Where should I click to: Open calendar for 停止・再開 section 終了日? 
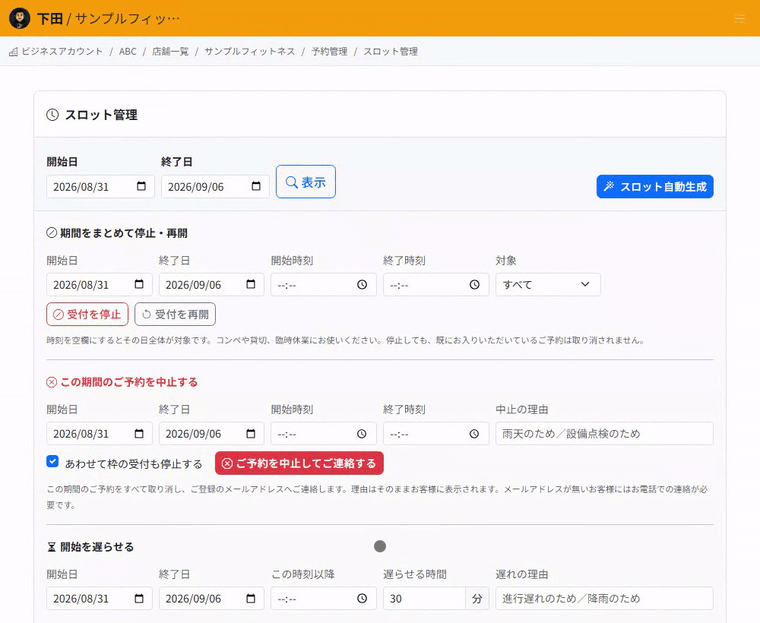coord(251,284)
